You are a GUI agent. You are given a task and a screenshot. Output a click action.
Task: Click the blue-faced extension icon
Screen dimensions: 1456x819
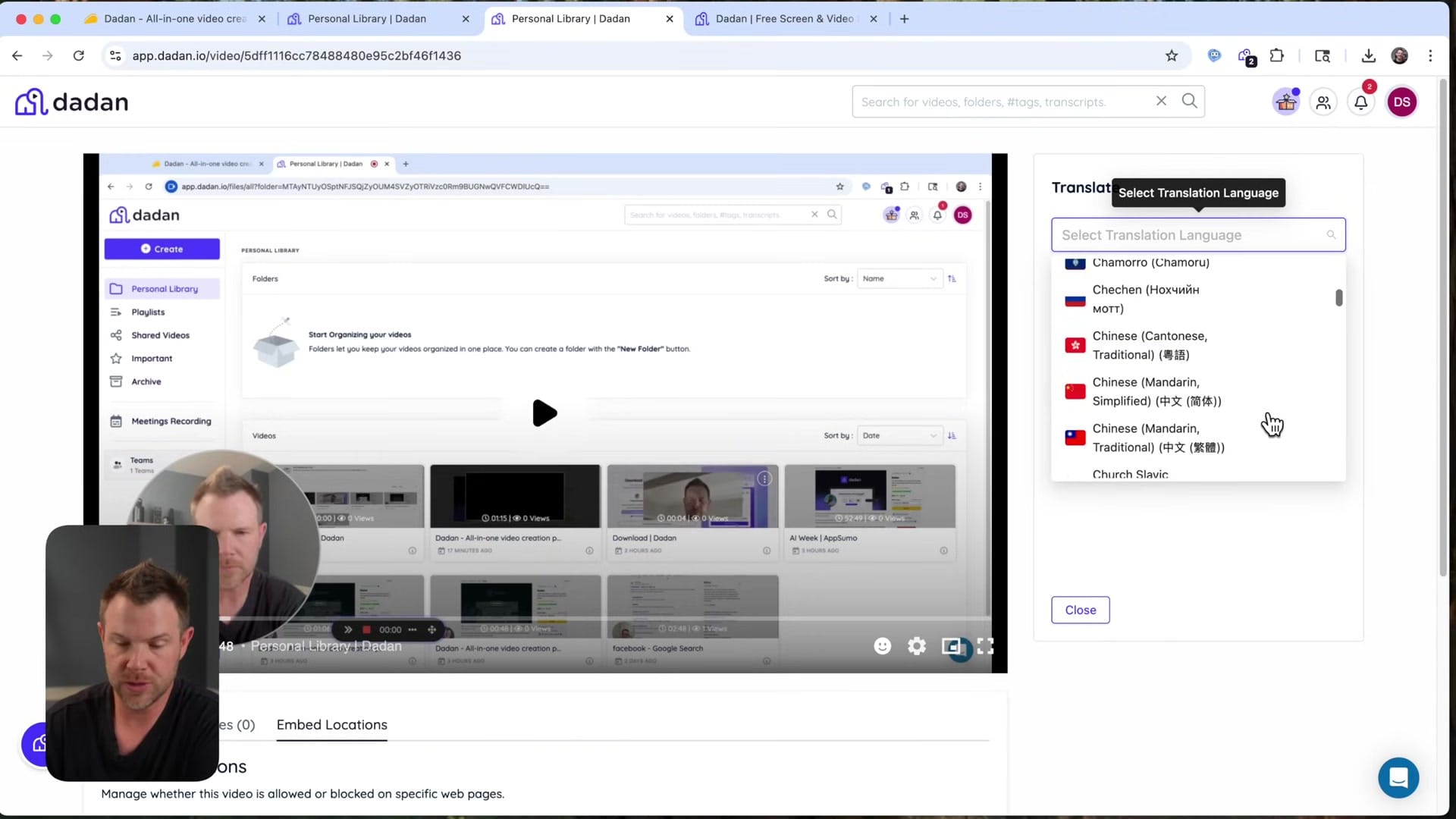tap(1214, 55)
